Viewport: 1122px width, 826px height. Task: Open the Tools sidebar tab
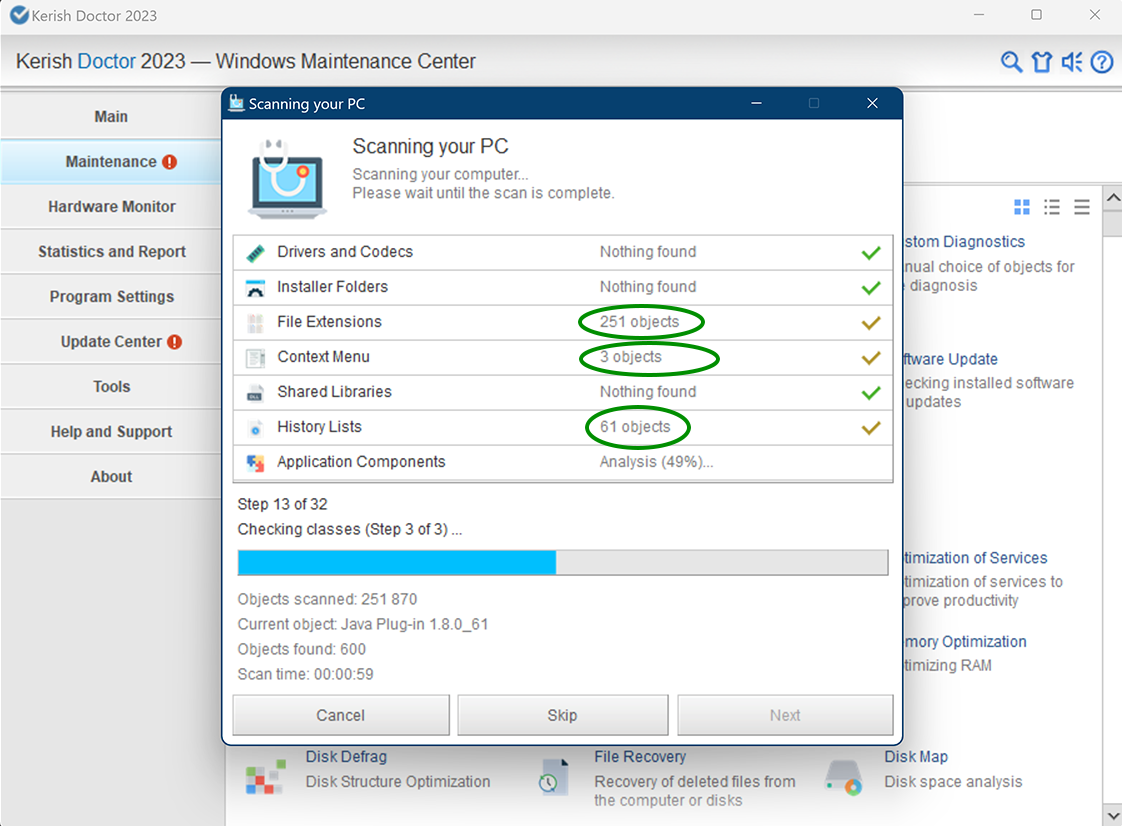click(111, 387)
